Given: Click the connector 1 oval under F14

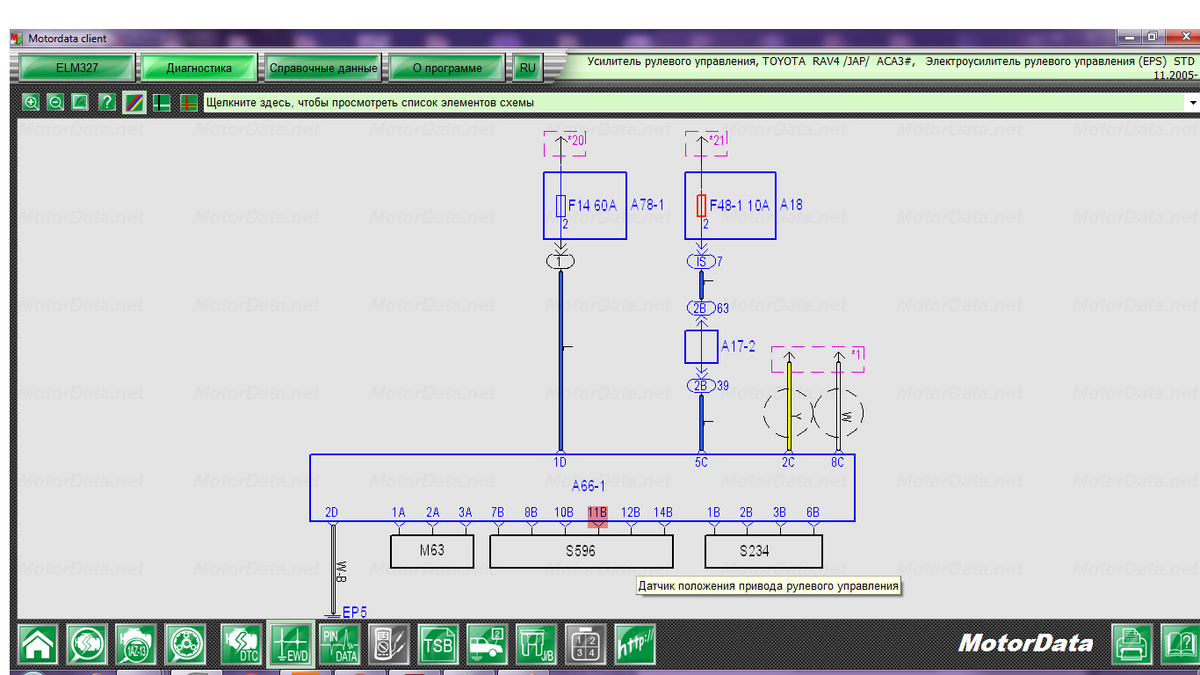Looking at the screenshot, I should [x=560, y=261].
